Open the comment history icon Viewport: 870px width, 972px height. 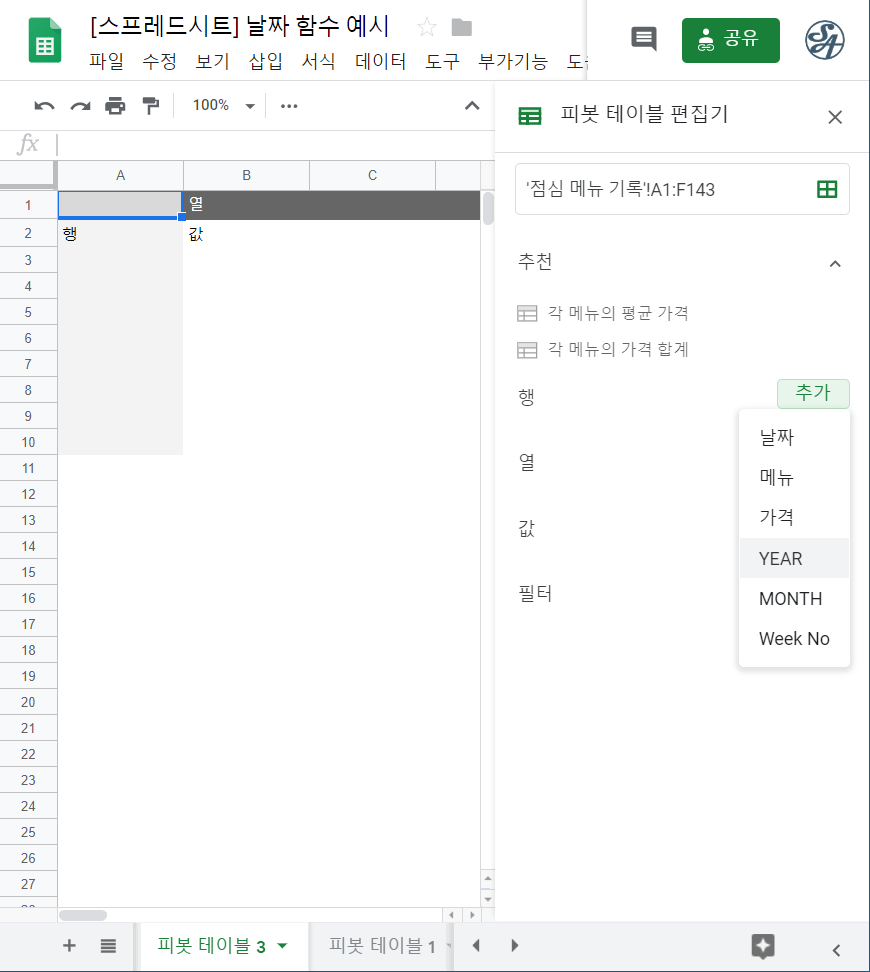[x=644, y=40]
